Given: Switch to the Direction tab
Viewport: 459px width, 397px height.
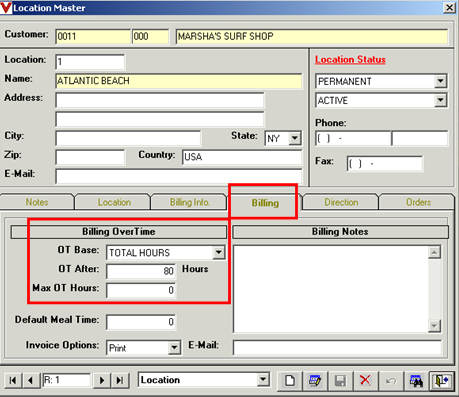Looking at the screenshot, I should click(341, 202).
